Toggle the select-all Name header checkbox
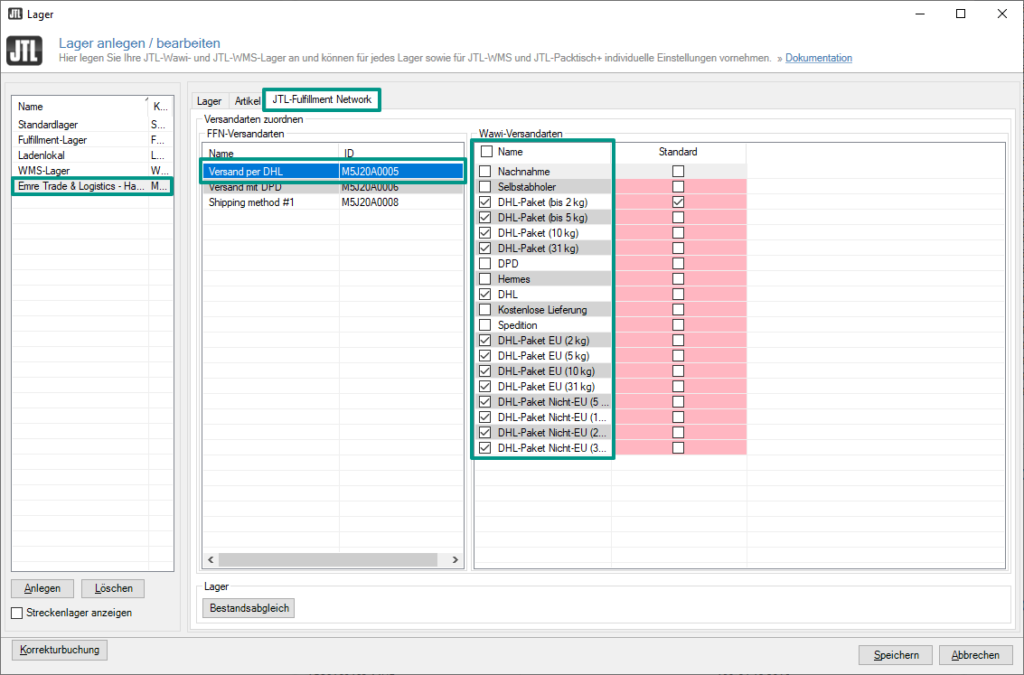 (x=485, y=152)
